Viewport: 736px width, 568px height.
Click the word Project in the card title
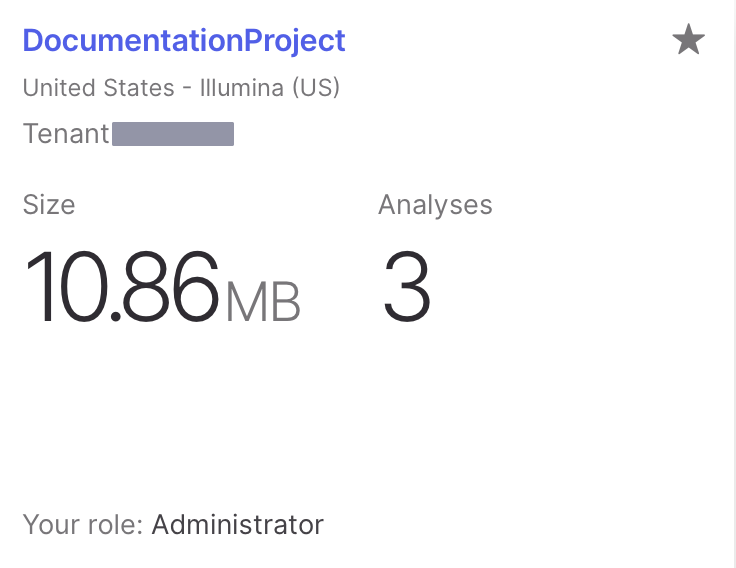295,41
